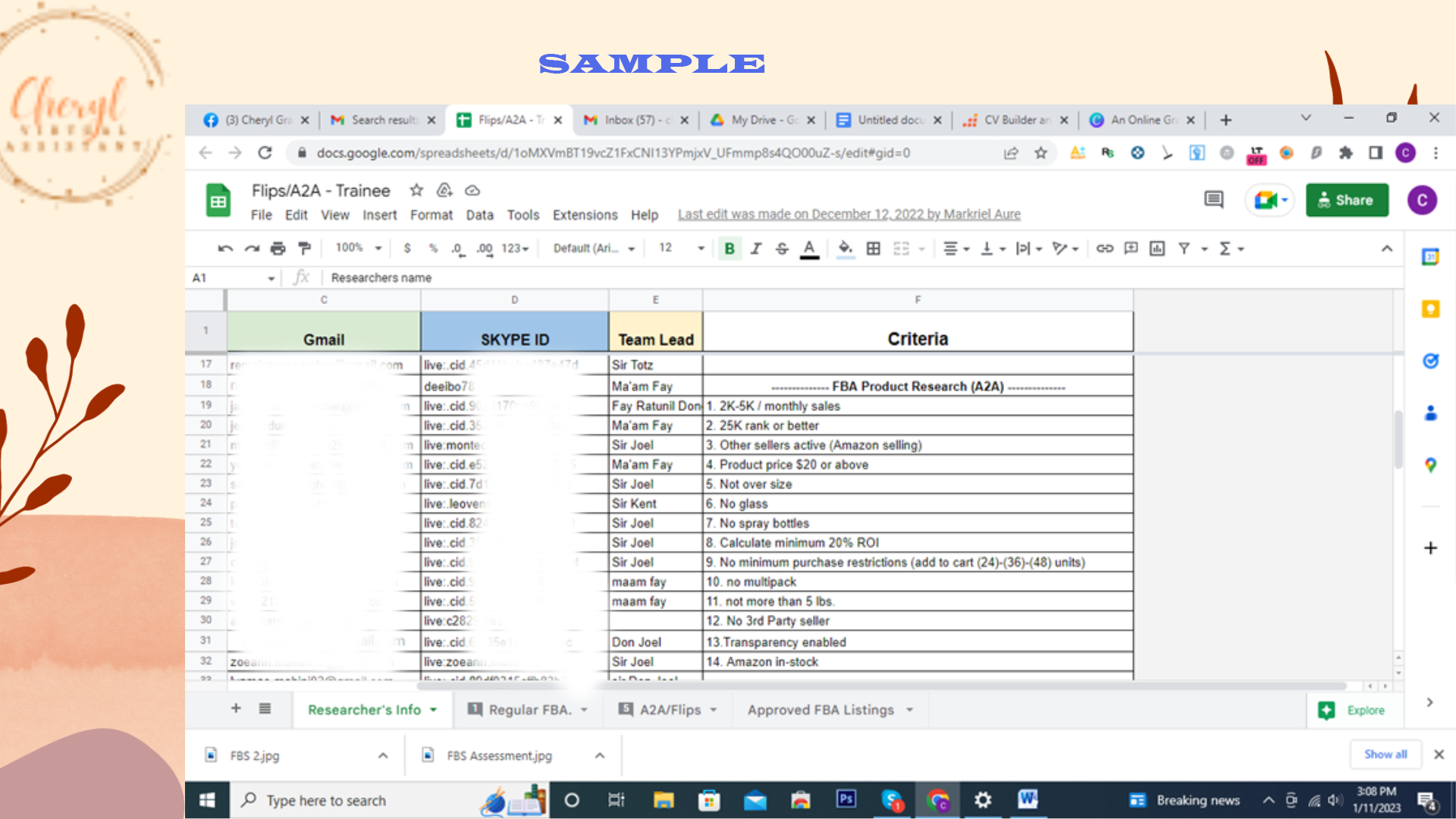Click the green Share button
1456x819 pixels.
(1347, 200)
